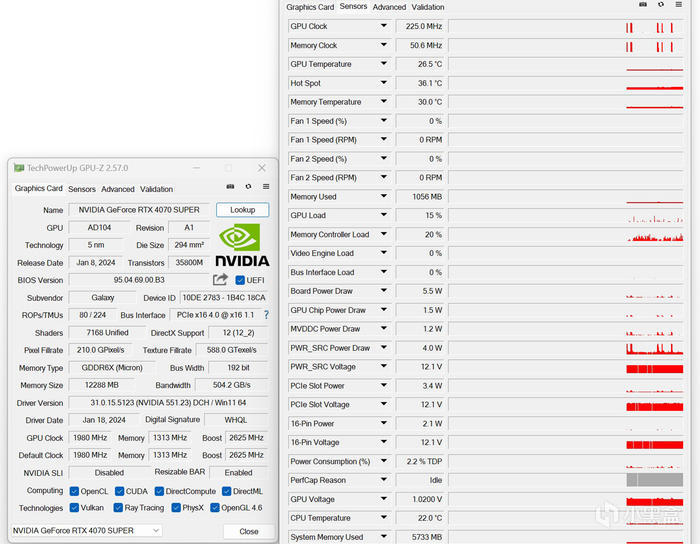Open the GPU Voltage sensor dropdown
700x544 pixels.
pyautogui.click(x=383, y=499)
